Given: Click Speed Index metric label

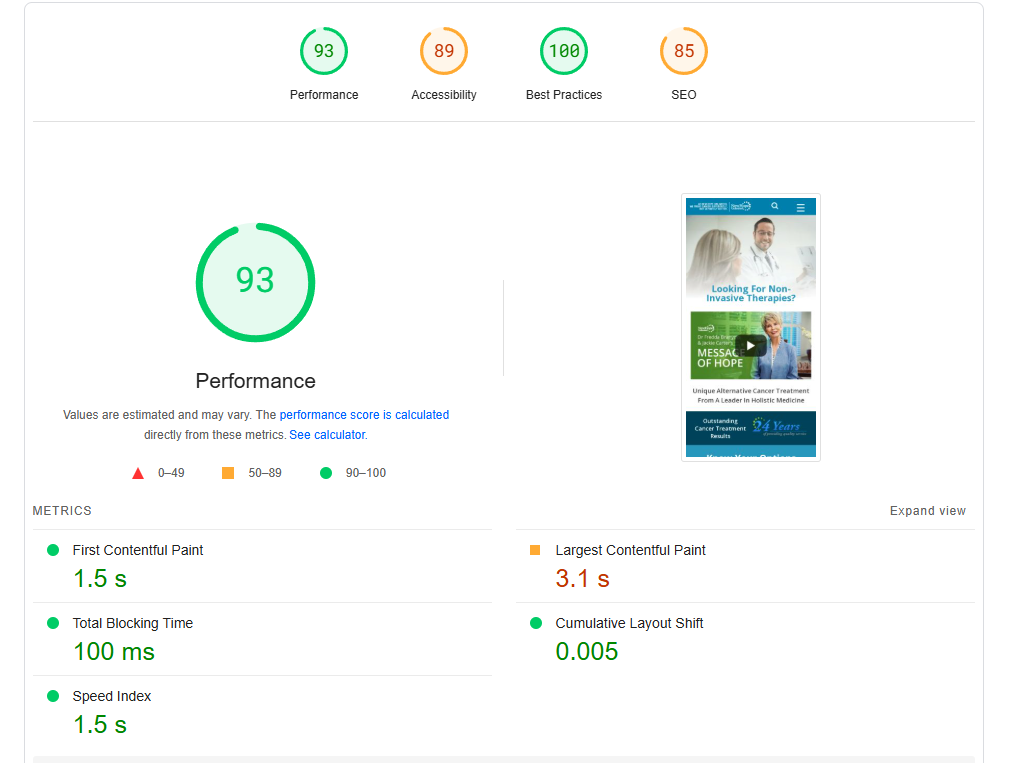Looking at the screenshot, I should [111, 696].
